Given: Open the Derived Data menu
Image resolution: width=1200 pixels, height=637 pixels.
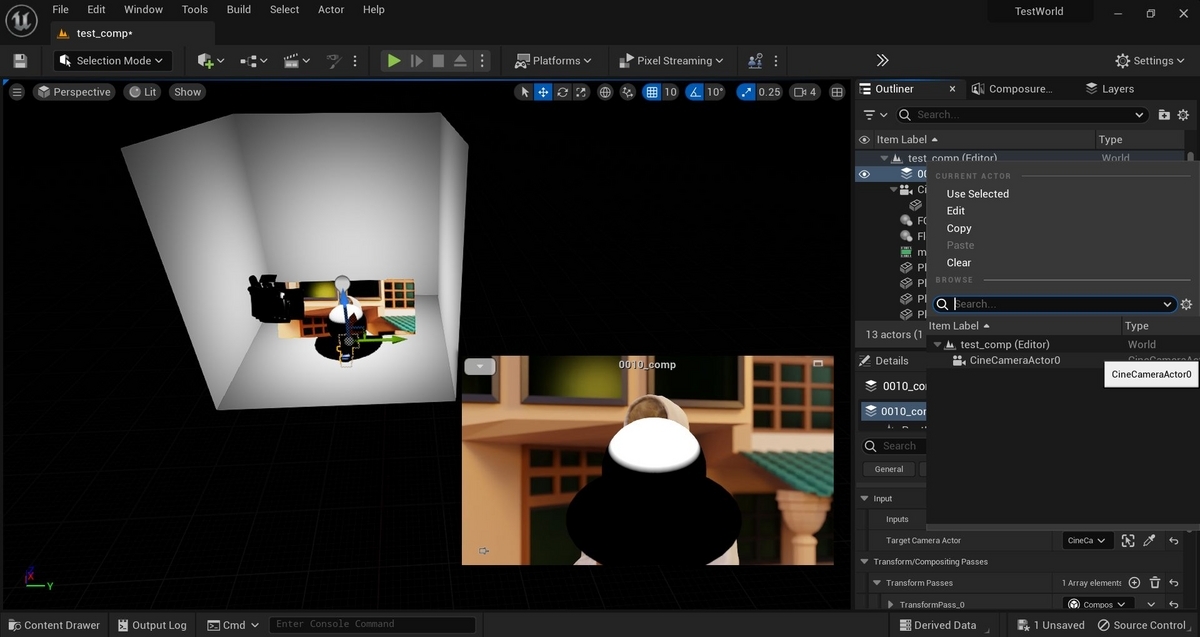Looking at the screenshot, I should [x=937, y=625].
